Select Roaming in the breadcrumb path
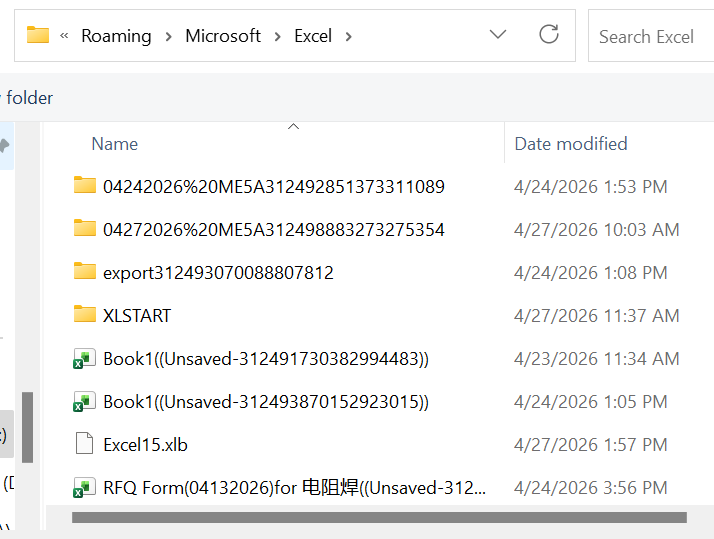This screenshot has height=539, width=714. point(116,36)
